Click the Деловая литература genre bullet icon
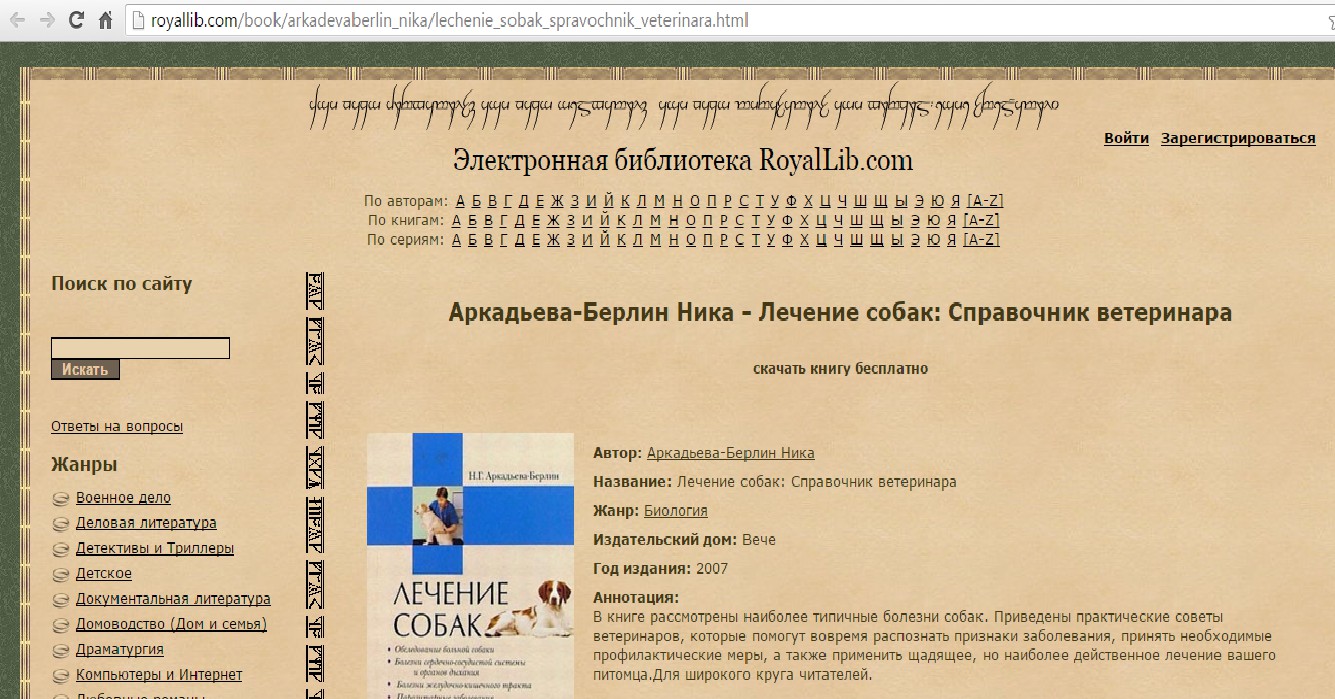 (60, 523)
